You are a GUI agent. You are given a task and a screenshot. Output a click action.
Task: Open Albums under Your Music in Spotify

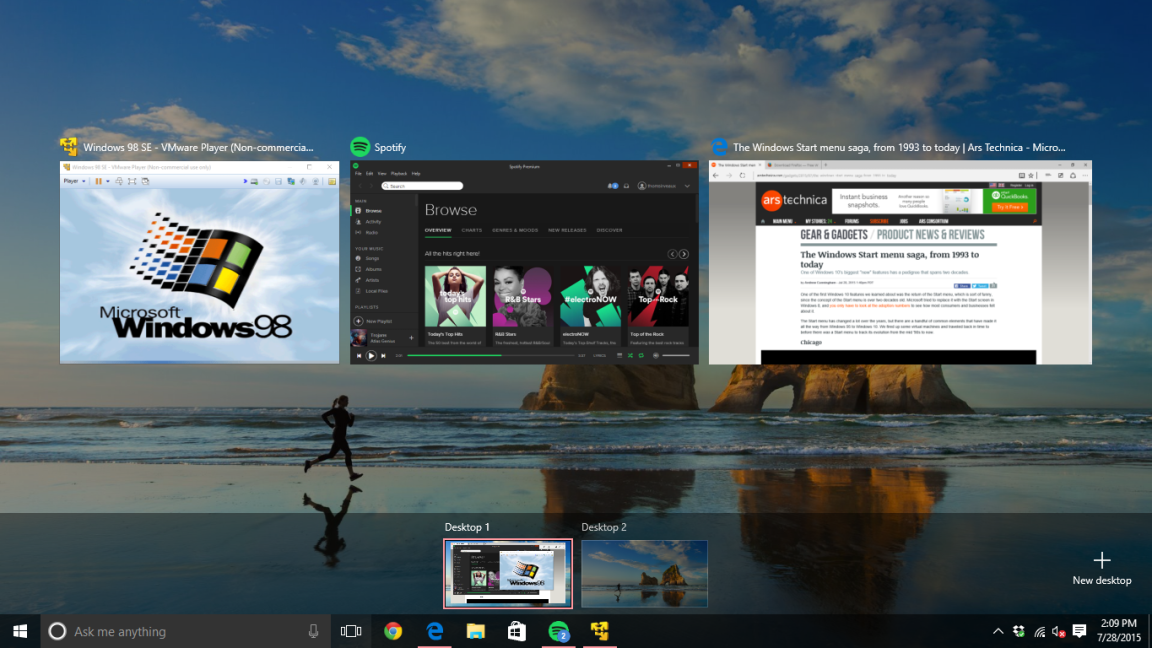(x=373, y=269)
